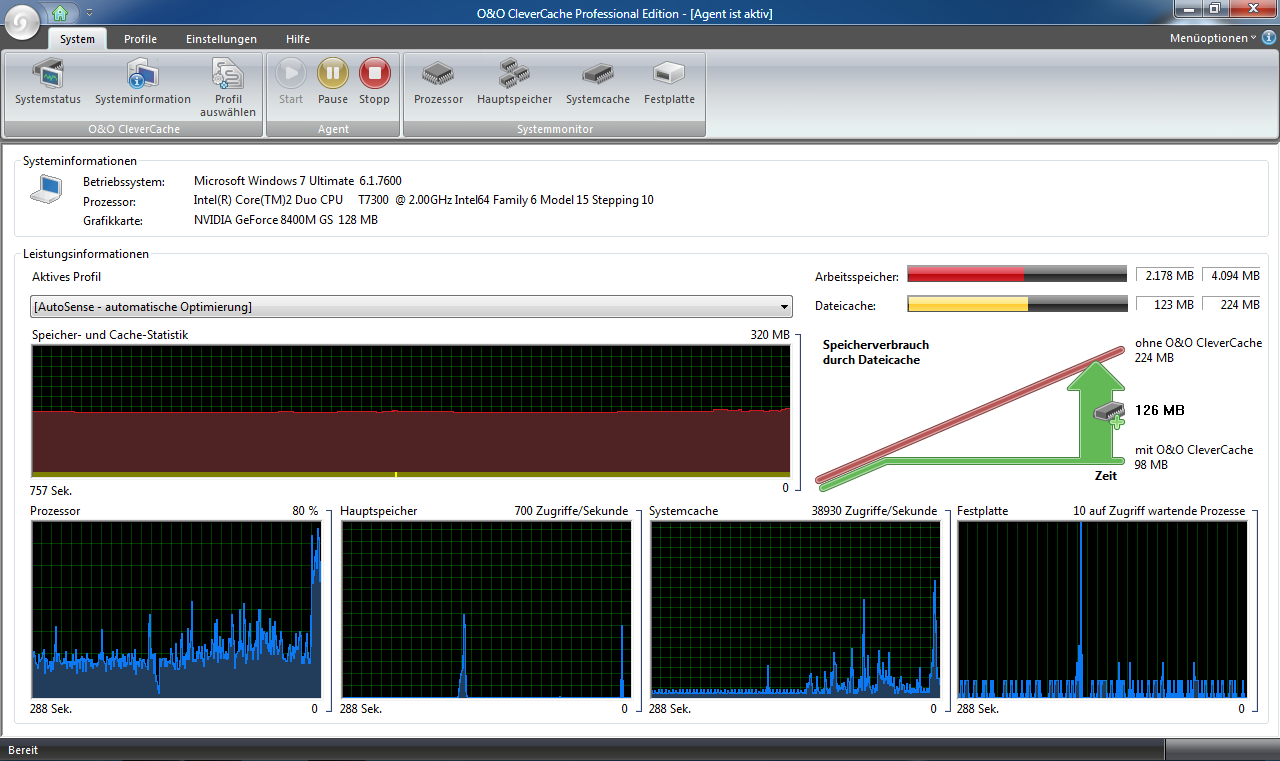Click the NVIDIA GeForce 8400M GS text
The width and height of the screenshot is (1280, 761).
coord(286,220)
